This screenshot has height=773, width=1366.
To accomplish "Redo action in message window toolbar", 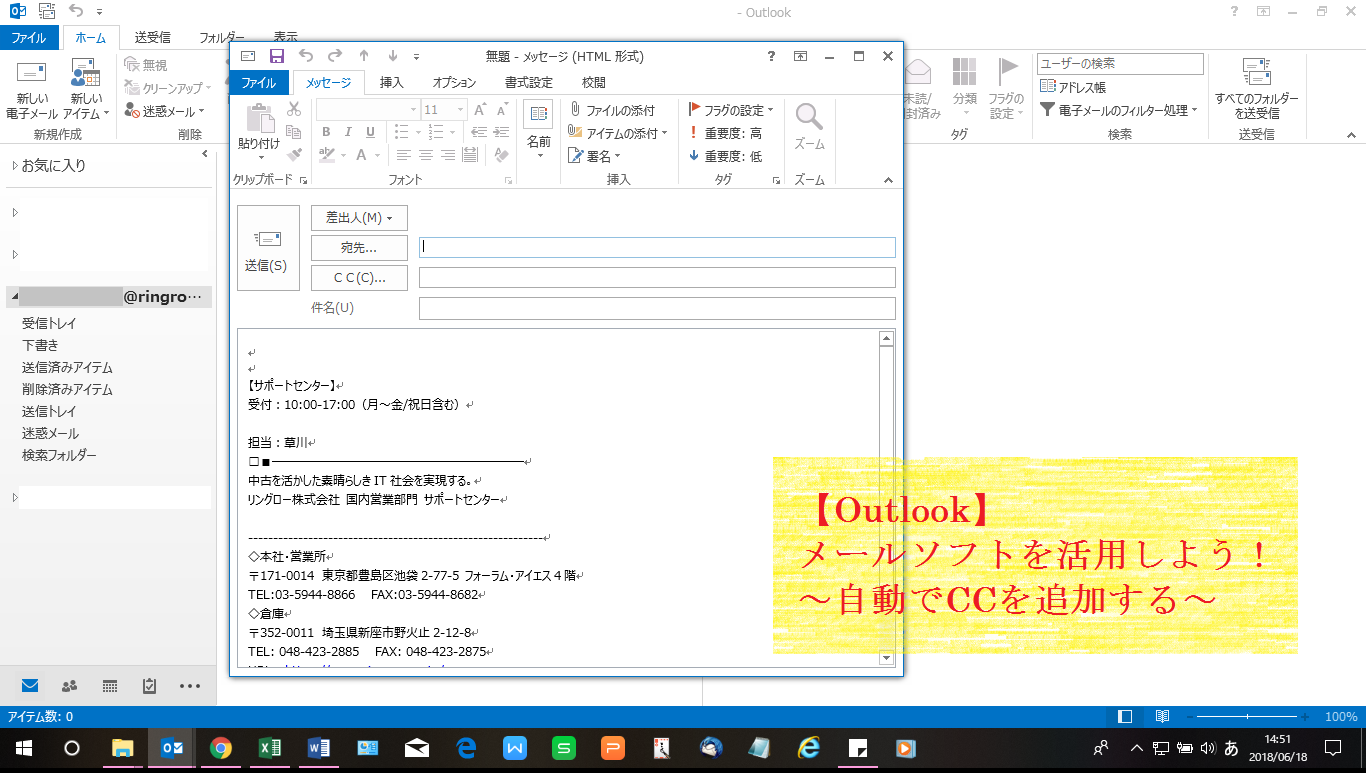I will pyautogui.click(x=335, y=56).
